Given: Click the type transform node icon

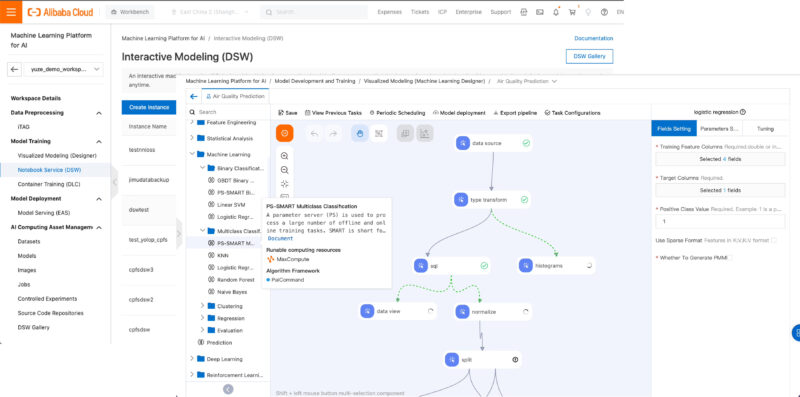Looking at the screenshot, I should (461, 200).
